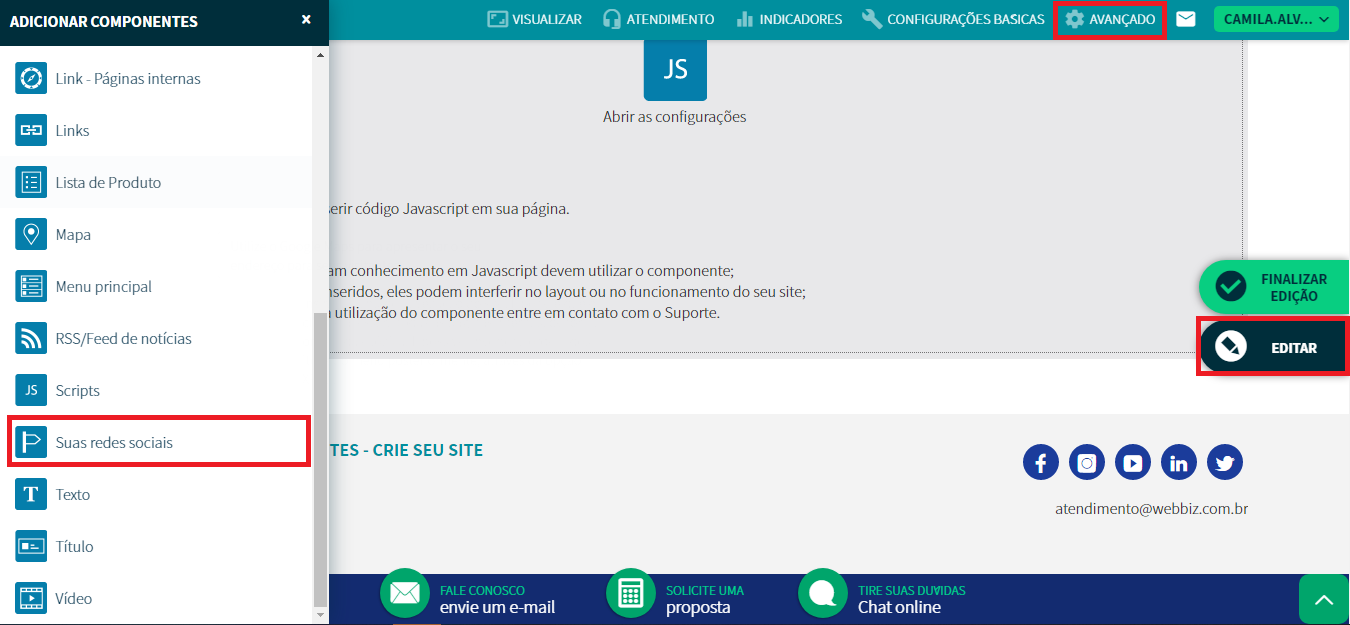Click the Twitter social icon
The image size is (1350, 625).
pos(1225,463)
